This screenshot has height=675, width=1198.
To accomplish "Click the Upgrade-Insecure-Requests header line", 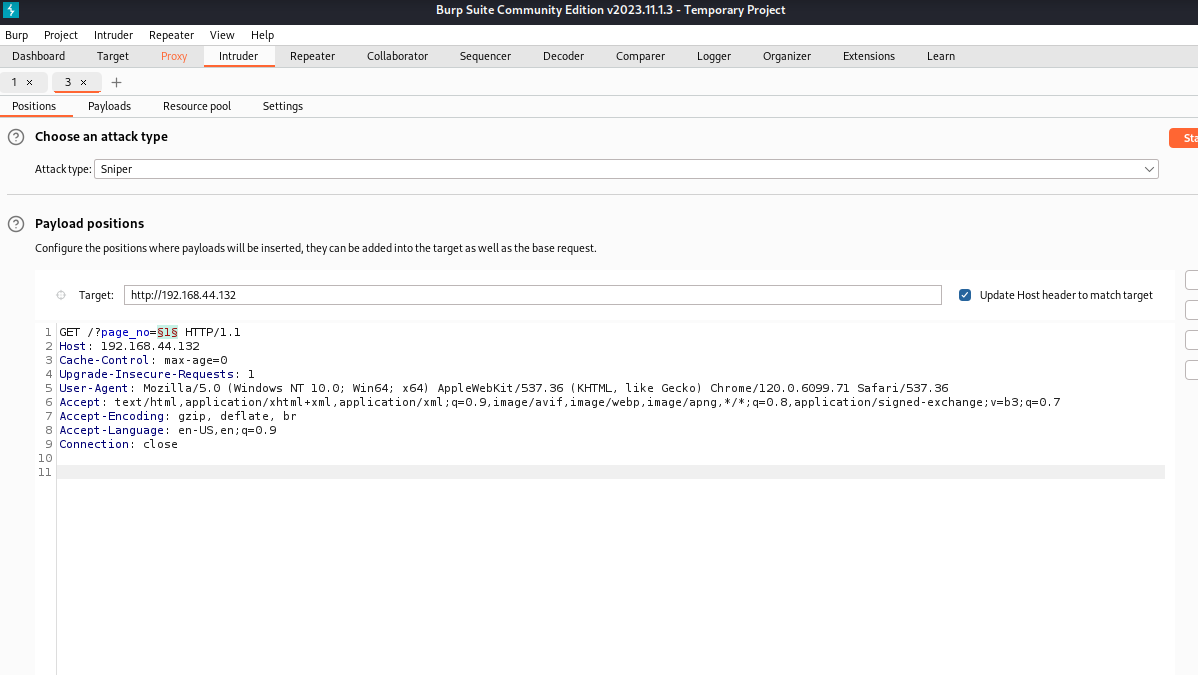I will click(x=157, y=375).
